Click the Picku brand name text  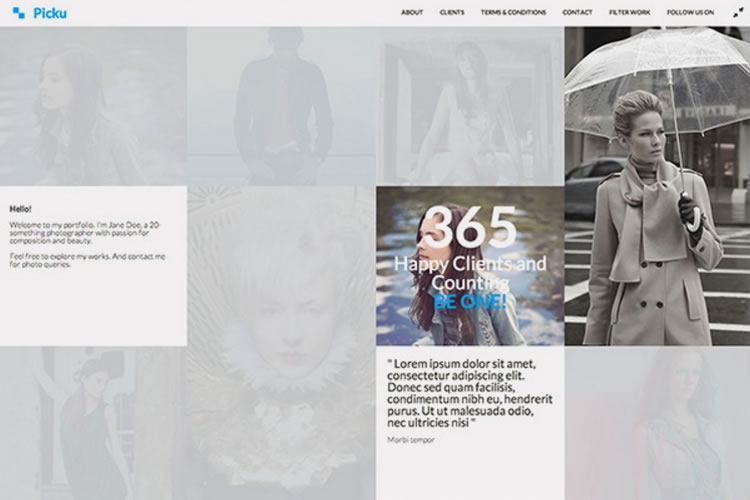[49, 13]
